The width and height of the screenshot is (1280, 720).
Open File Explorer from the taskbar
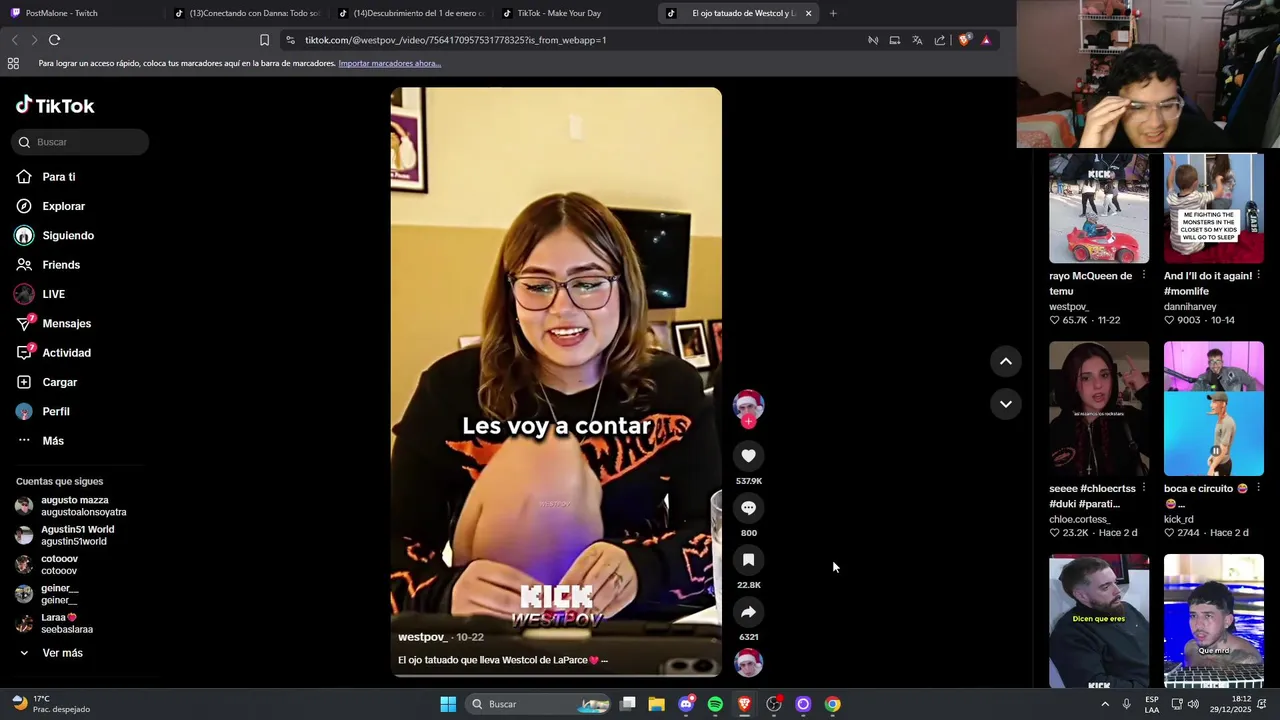tap(657, 704)
